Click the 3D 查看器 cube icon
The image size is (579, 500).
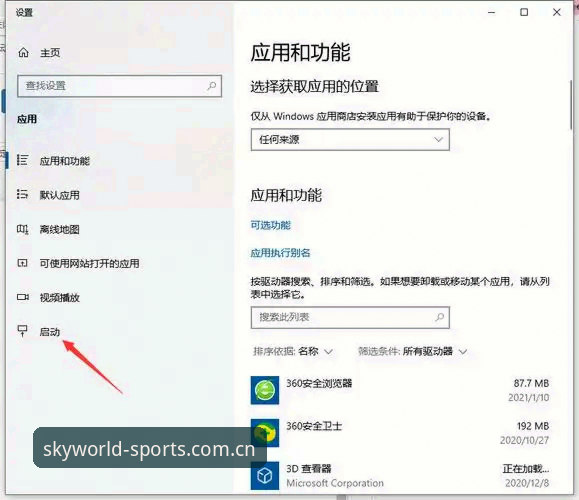tap(265, 476)
